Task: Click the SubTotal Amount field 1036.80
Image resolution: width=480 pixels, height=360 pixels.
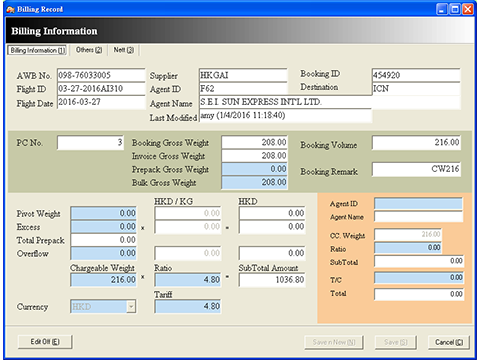Action: 272,280
